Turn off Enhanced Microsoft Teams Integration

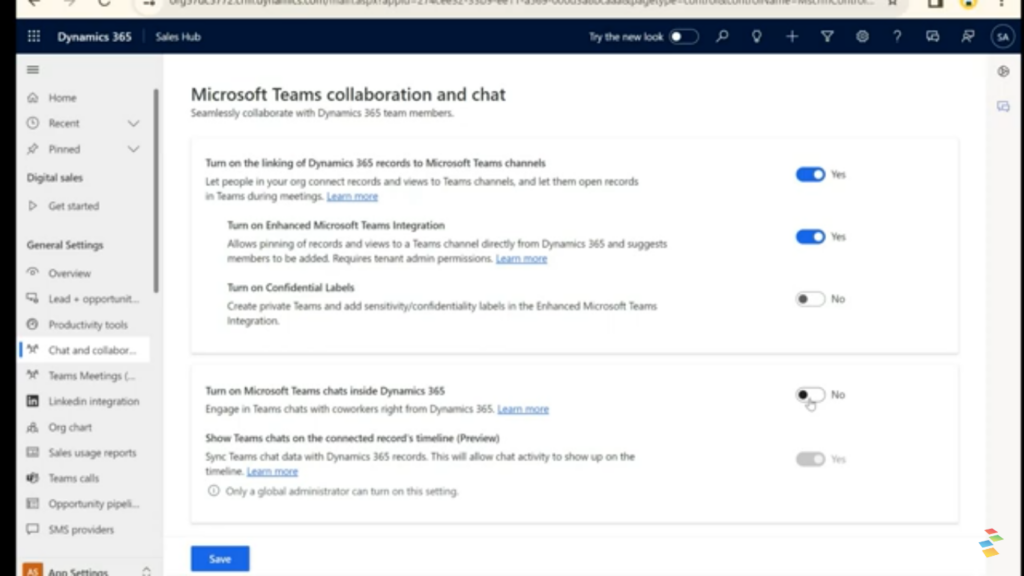[810, 236]
